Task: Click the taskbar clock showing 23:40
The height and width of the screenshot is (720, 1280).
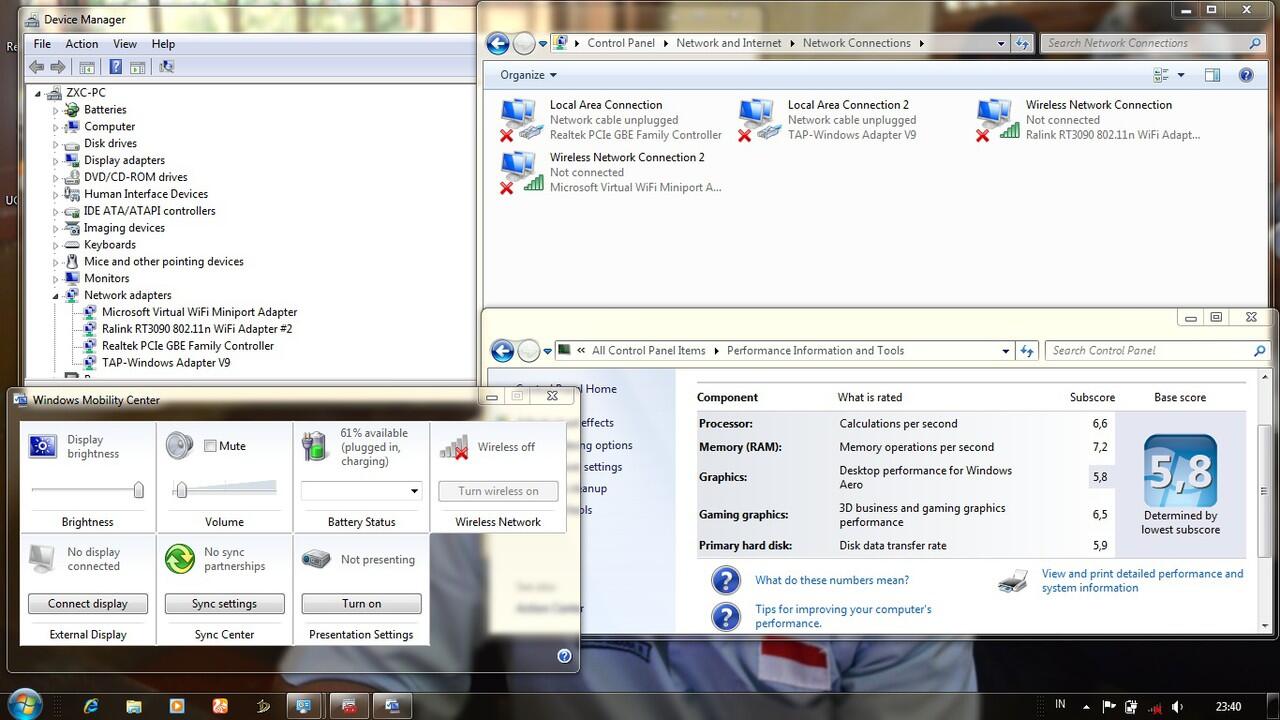Action: [1228, 707]
